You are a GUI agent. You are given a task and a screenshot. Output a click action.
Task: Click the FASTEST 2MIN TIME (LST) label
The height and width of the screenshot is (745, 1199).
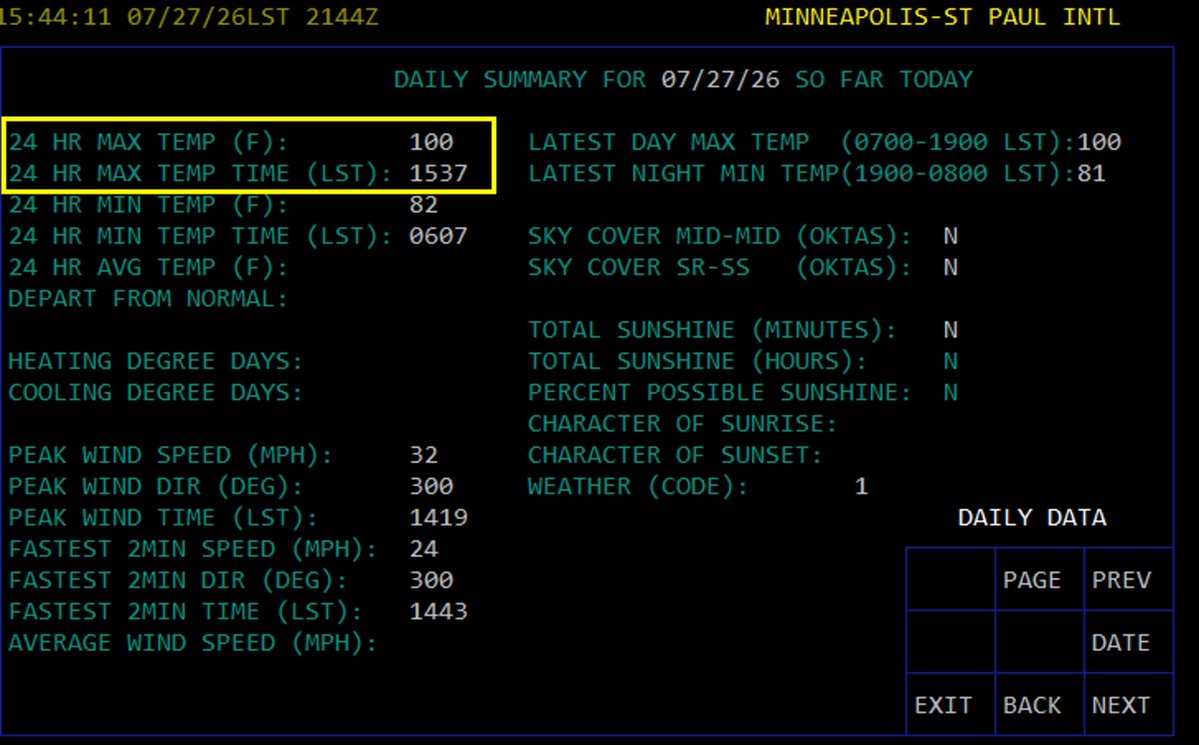(185, 612)
